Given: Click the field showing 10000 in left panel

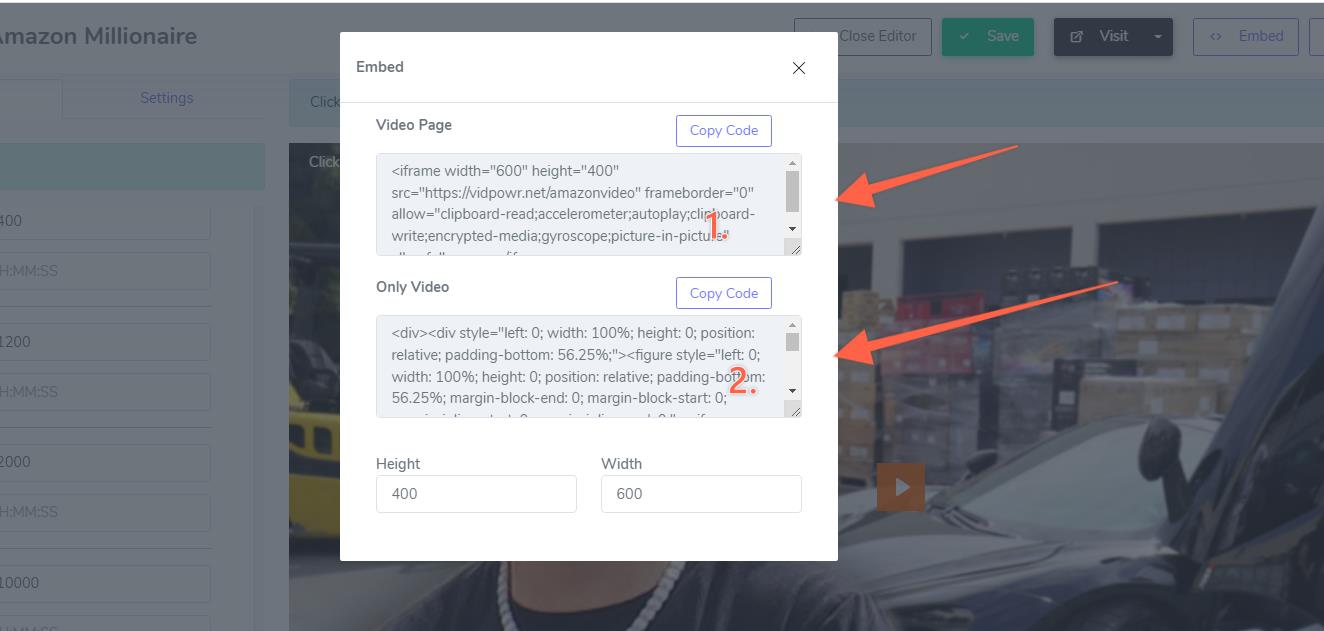Looking at the screenshot, I should [x=105, y=583].
